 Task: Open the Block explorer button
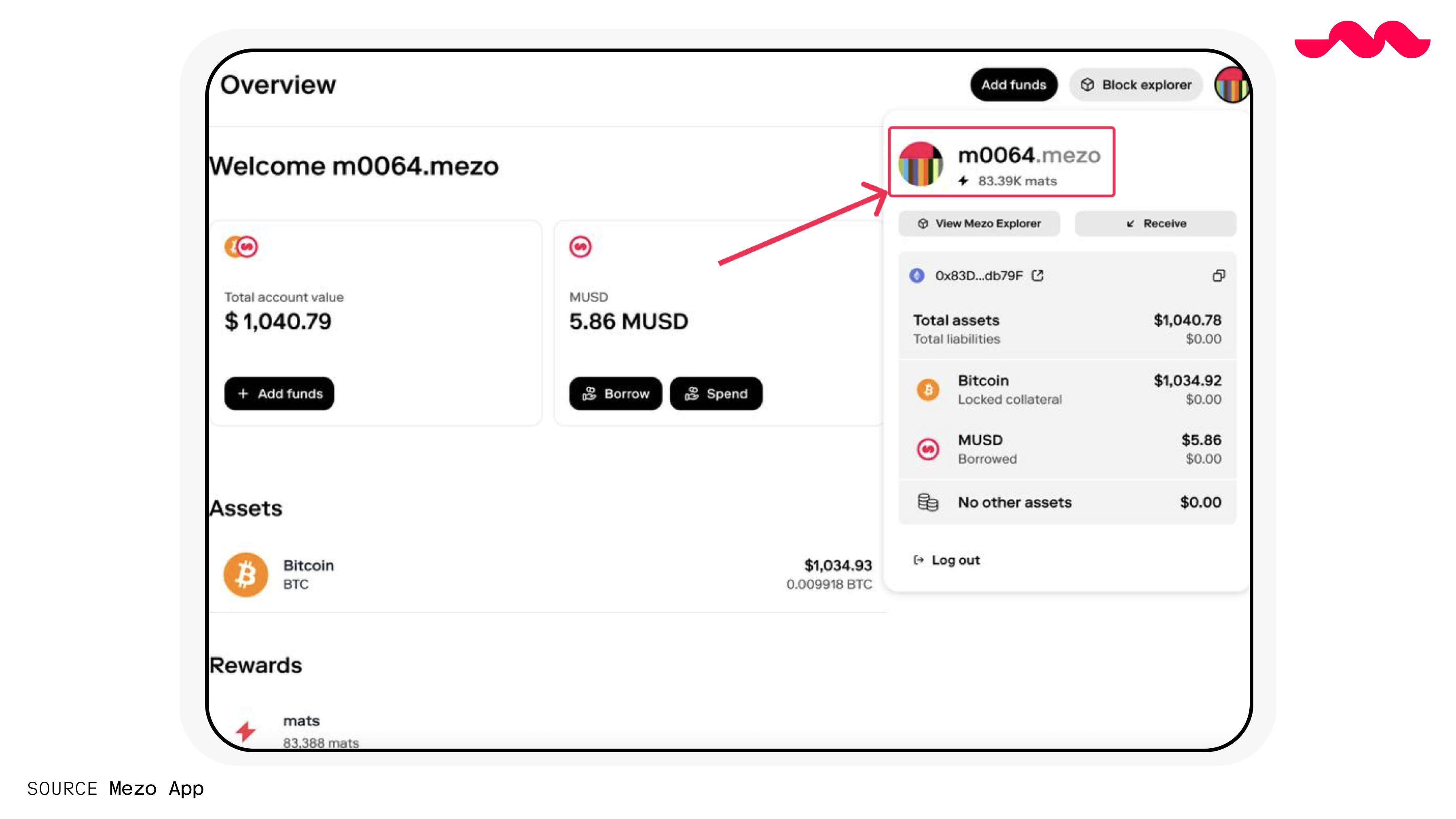point(1136,85)
